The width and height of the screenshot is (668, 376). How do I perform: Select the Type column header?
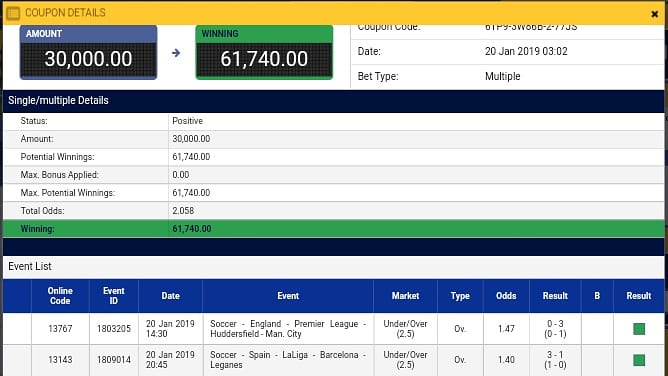[x=460, y=296]
